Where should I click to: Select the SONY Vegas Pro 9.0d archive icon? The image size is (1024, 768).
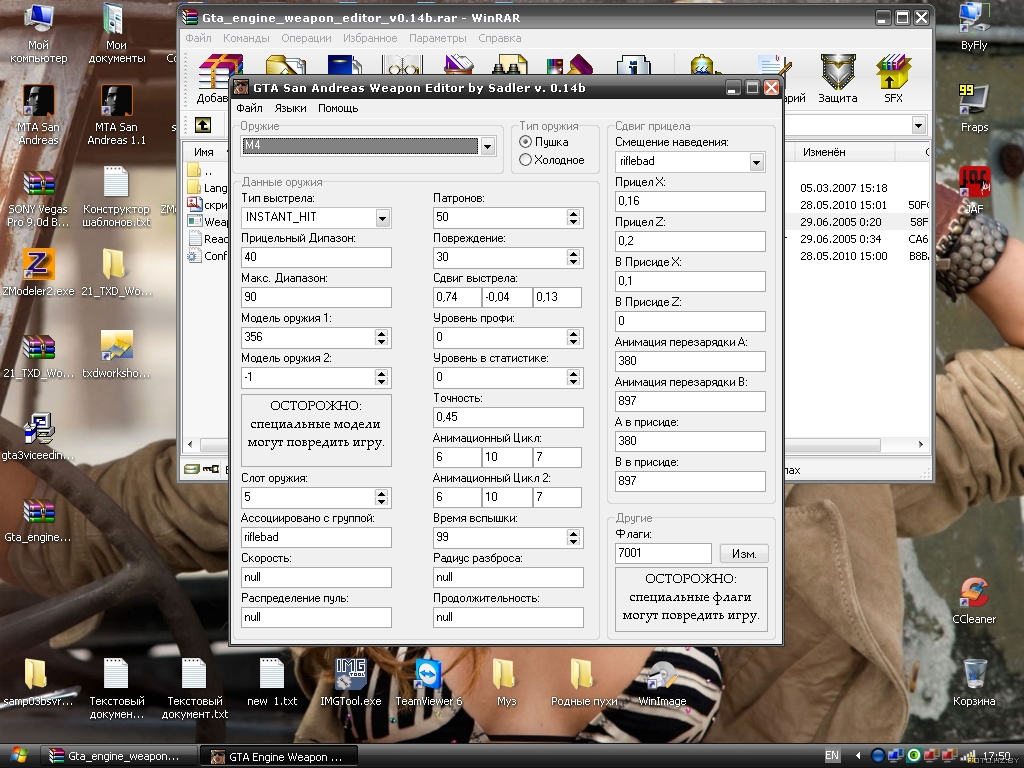[x=38, y=197]
